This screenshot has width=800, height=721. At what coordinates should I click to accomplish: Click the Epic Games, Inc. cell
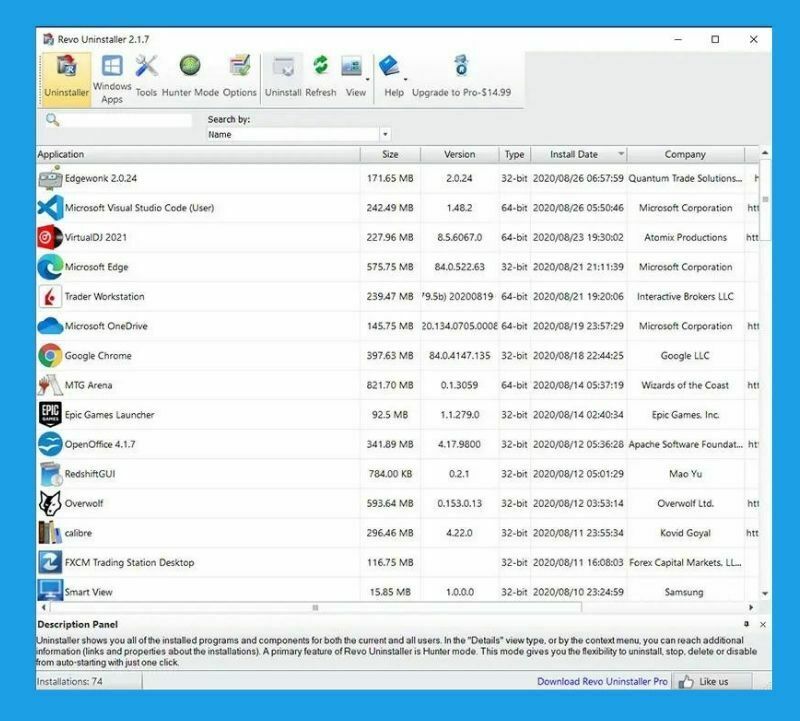[x=685, y=415]
